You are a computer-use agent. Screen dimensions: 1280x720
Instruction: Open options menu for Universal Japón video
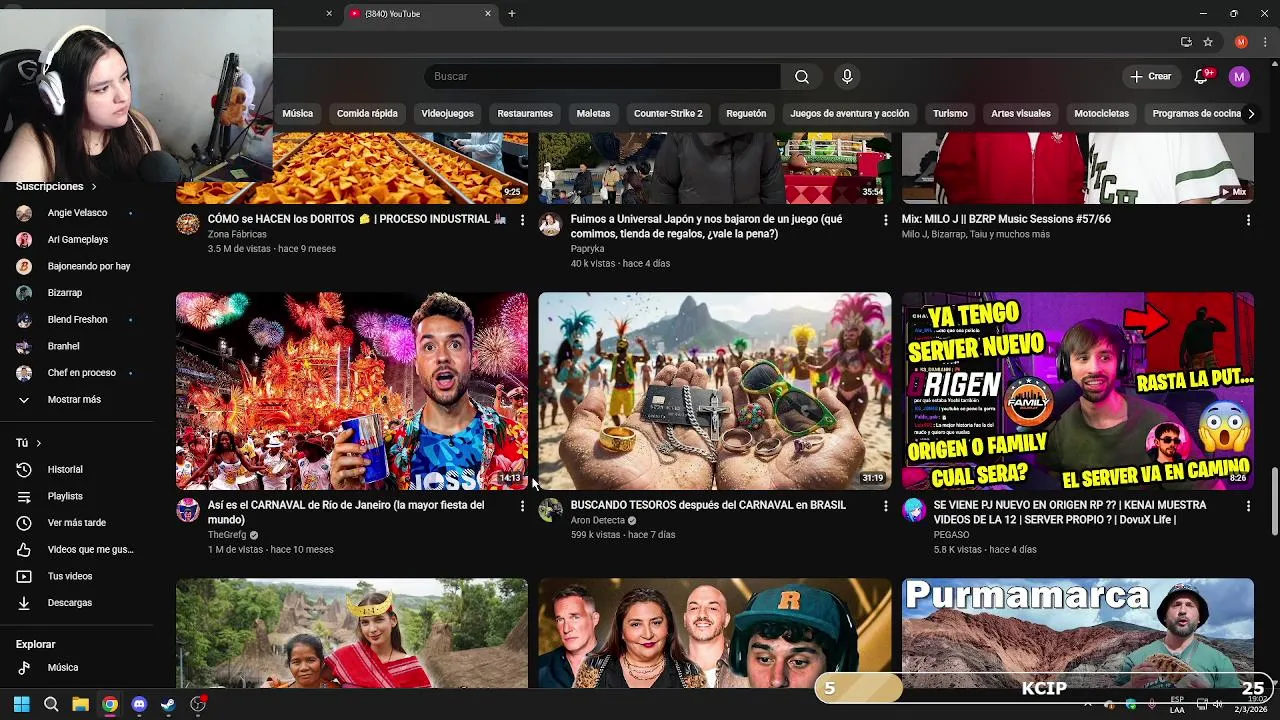885,219
